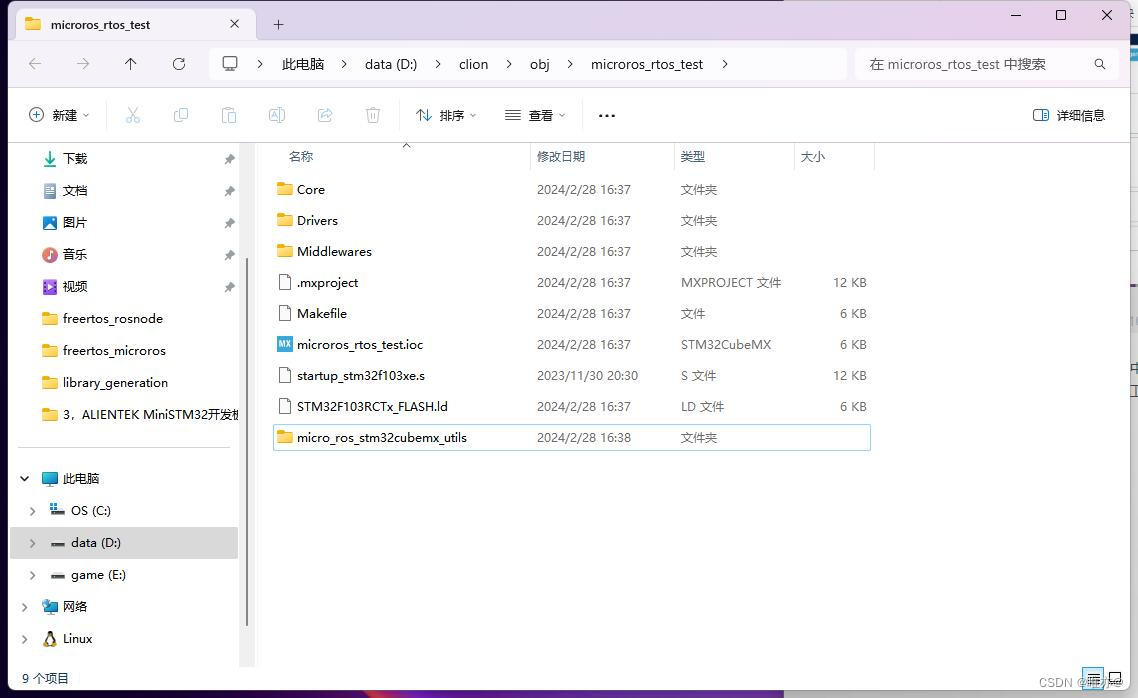Switch to large thumbnails view icon
Viewport: 1138px width, 698px height.
(x=1115, y=678)
